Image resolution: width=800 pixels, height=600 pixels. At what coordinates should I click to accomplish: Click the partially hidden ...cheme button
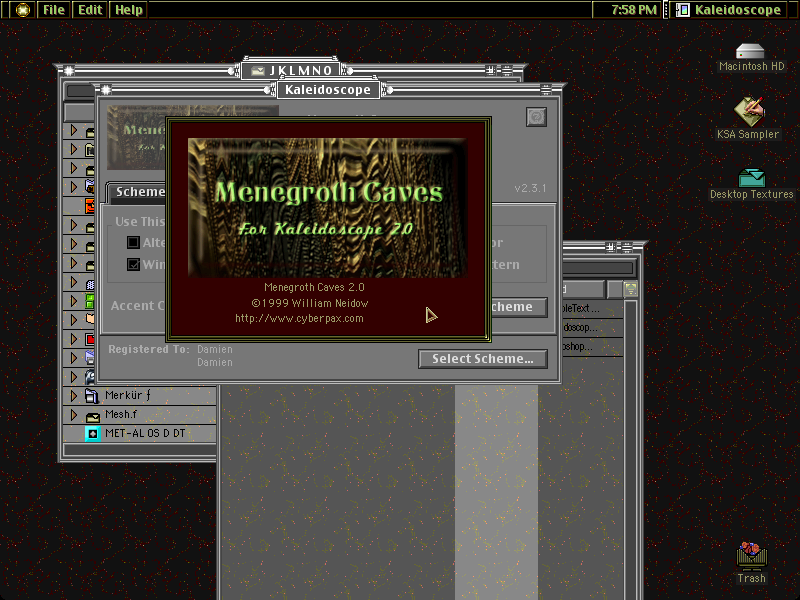tap(519, 307)
